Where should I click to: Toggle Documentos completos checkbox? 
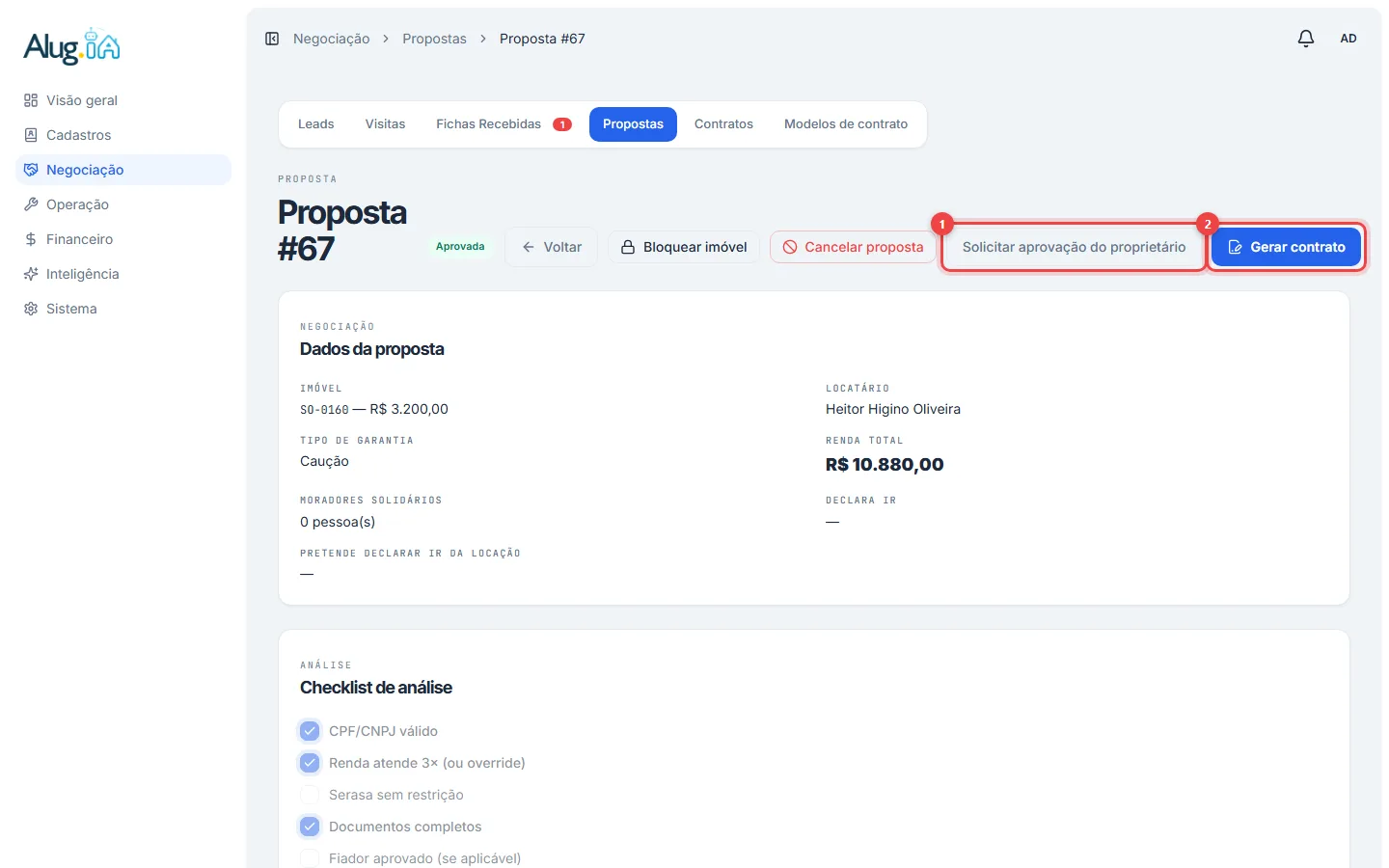point(310,827)
